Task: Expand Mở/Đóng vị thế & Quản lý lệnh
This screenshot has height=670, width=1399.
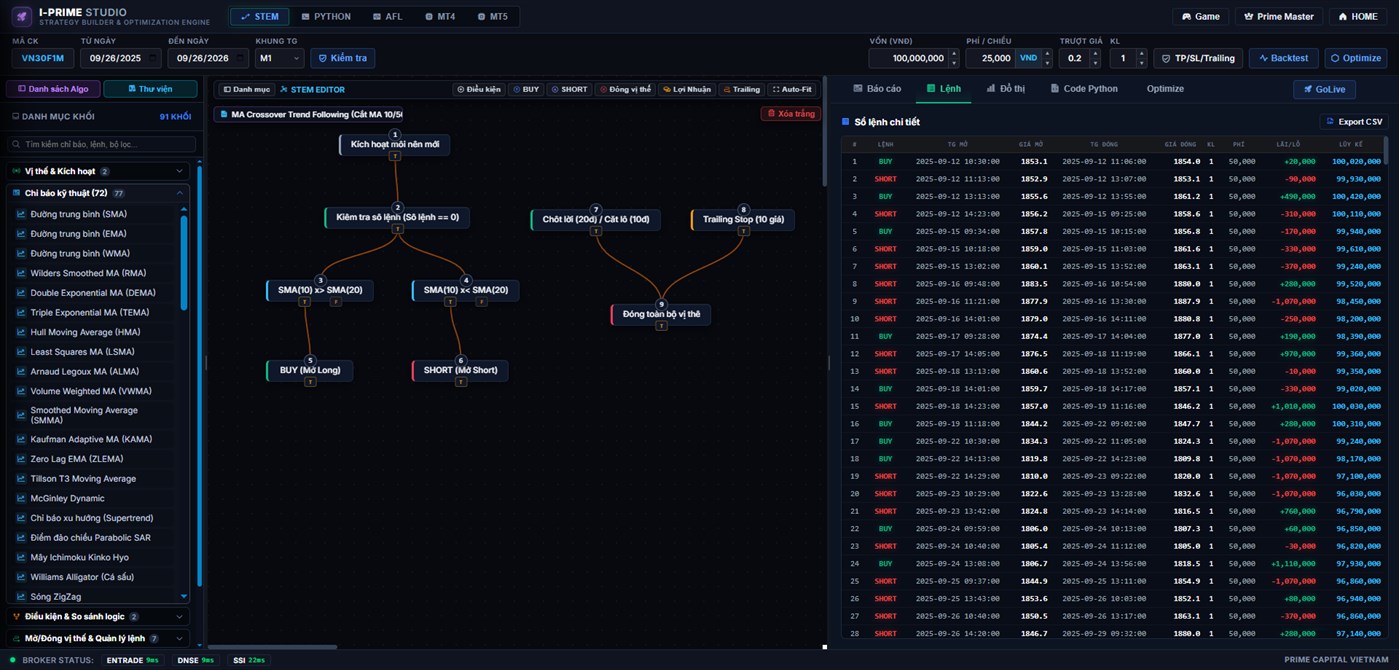Action: click(x=98, y=638)
